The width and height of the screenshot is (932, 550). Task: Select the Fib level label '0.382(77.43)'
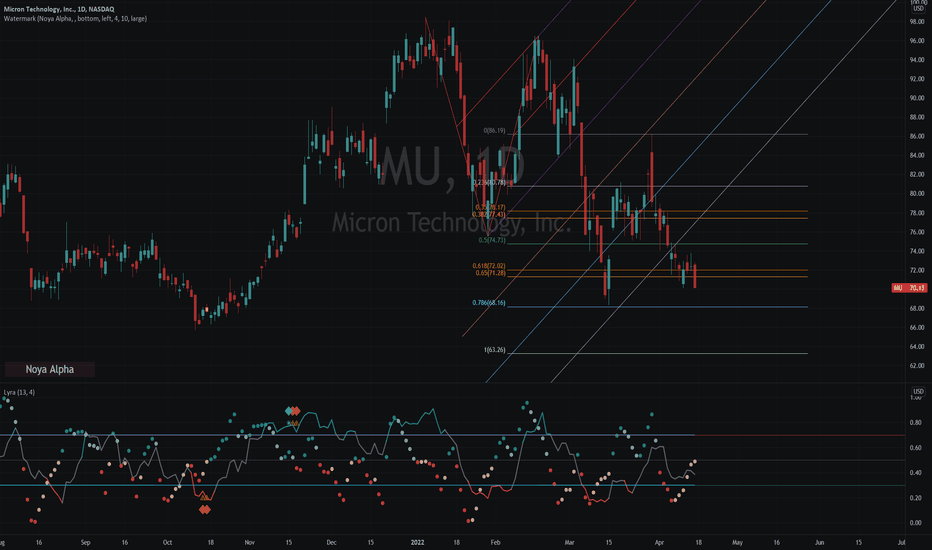(489, 214)
